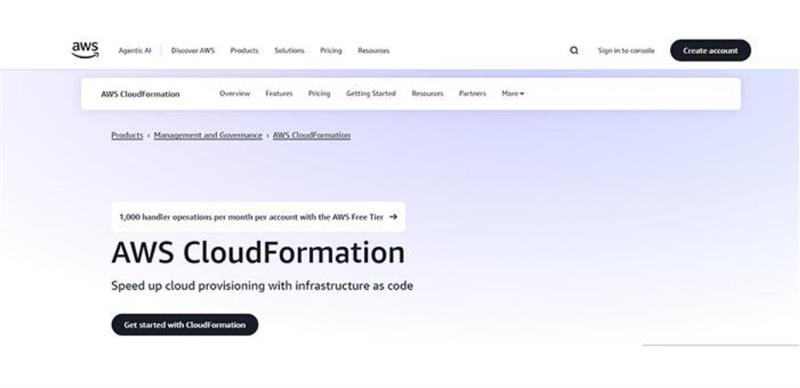This screenshot has width=800, height=388.
Task: Click the arrow icon in Free Tier banner
Action: pos(393,216)
